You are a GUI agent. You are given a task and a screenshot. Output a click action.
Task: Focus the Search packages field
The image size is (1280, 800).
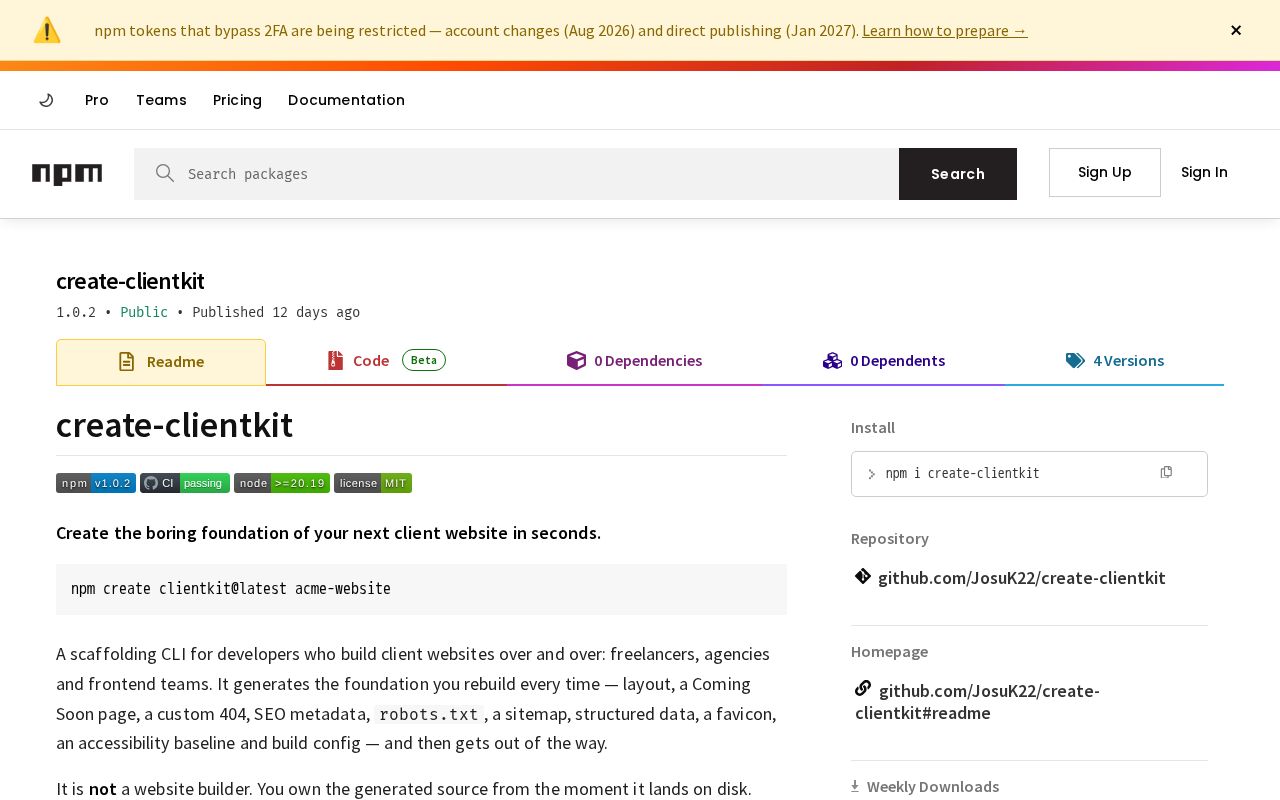click(516, 174)
